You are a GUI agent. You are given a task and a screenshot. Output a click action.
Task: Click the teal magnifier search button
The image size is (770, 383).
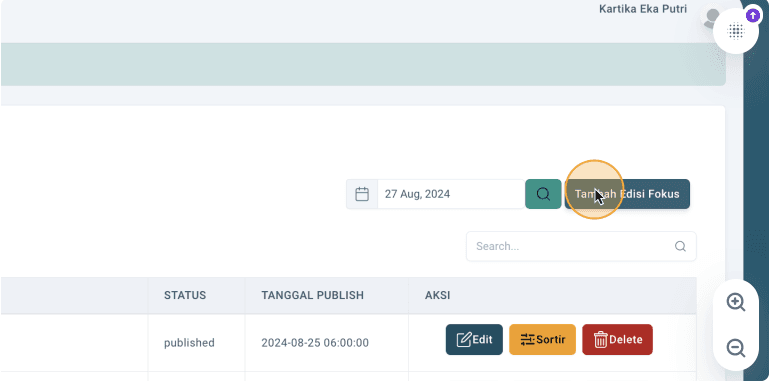[543, 194]
